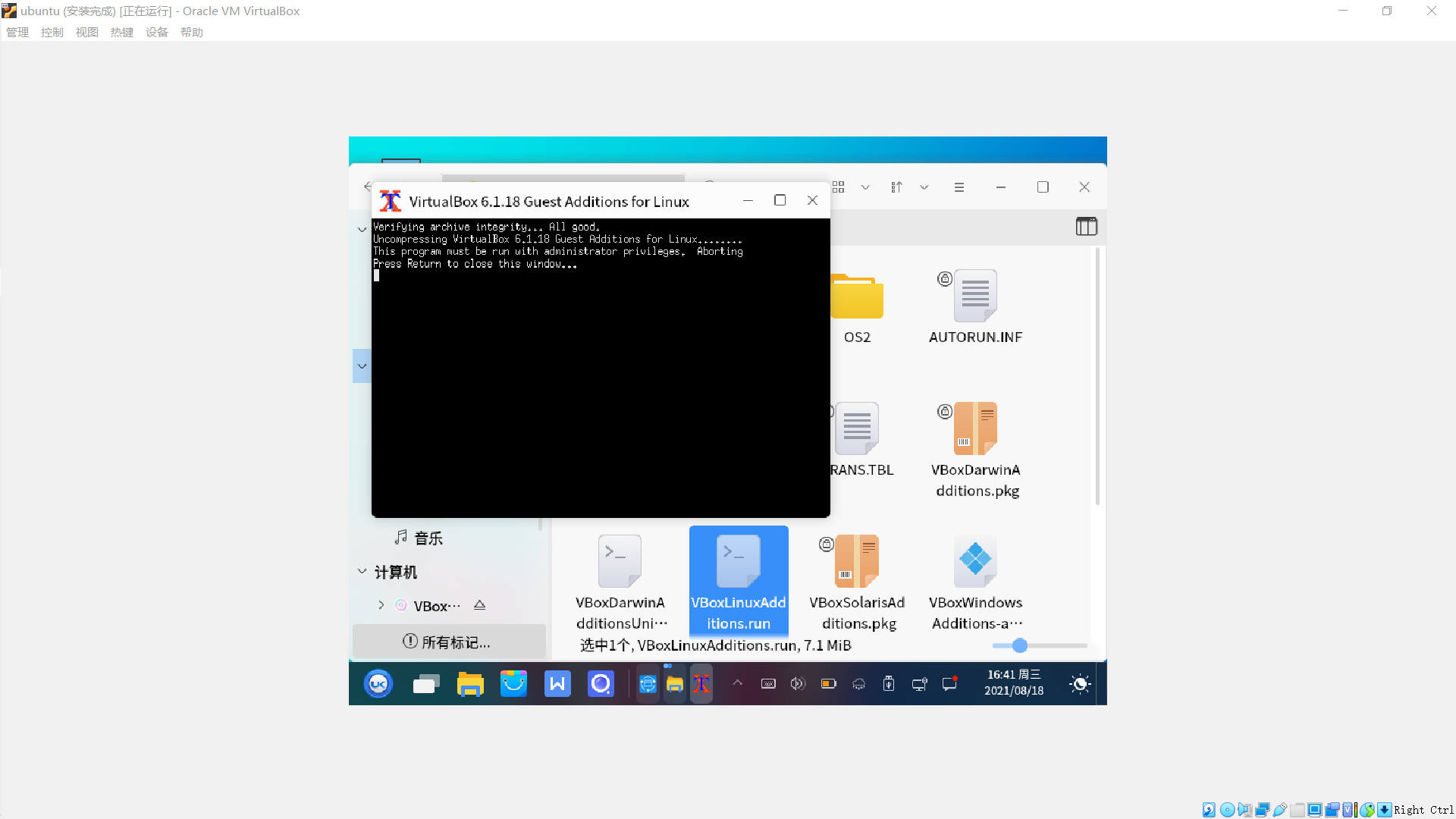
Task: Open the 设备 menu in VirtualBox
Action: pos(157,32)
